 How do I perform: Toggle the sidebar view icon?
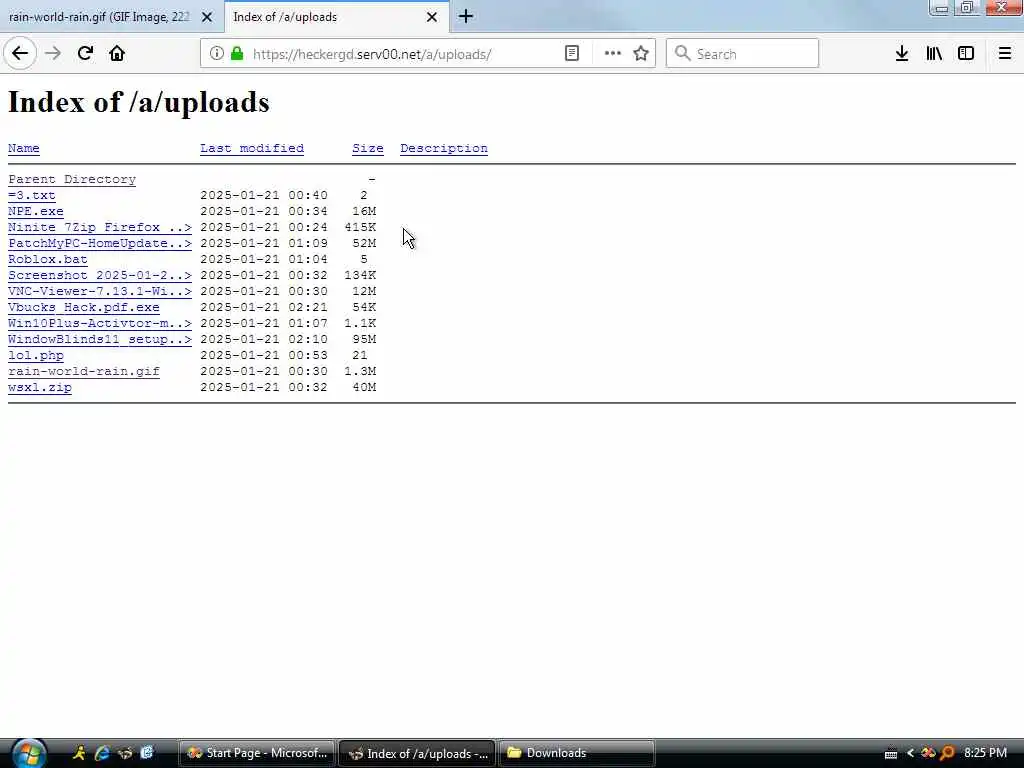[966, 54]
